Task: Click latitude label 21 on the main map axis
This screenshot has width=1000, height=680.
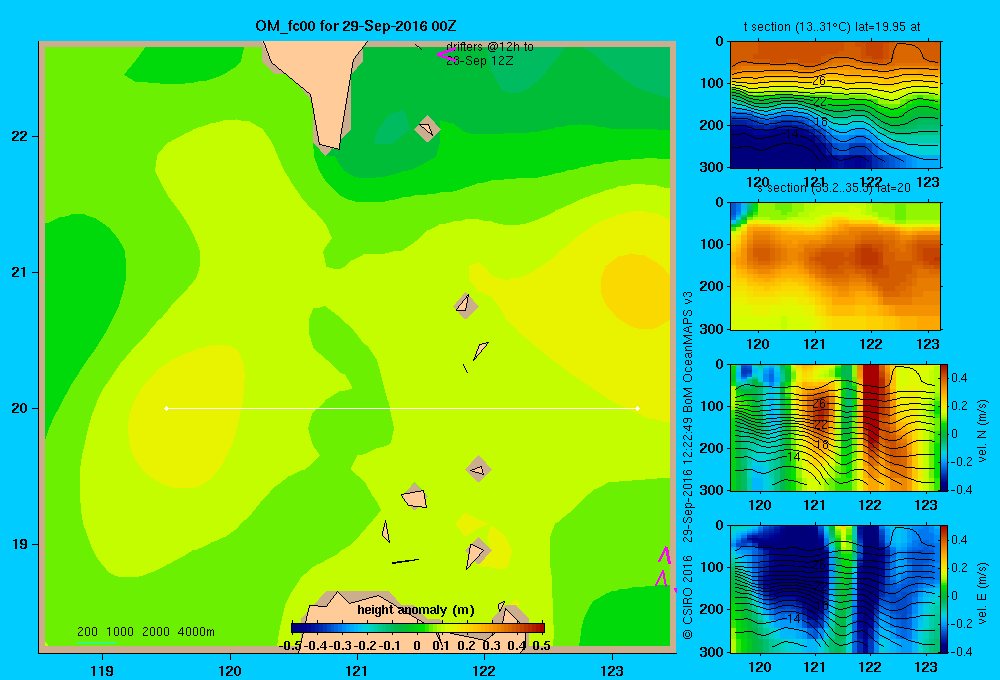Action: [20, 272]
